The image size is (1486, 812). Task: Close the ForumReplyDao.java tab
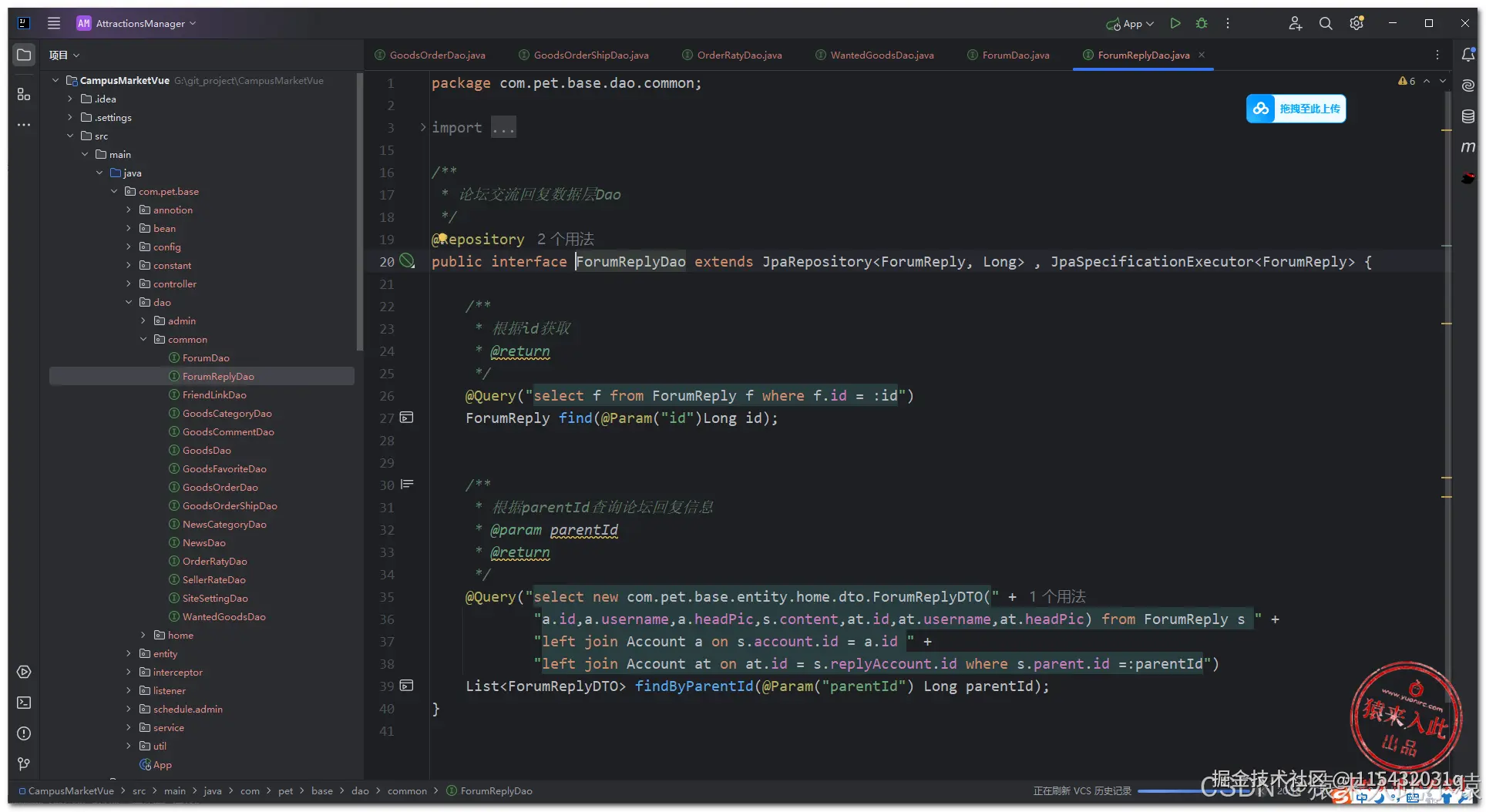pyautogui.click(x=1202, y=55)
